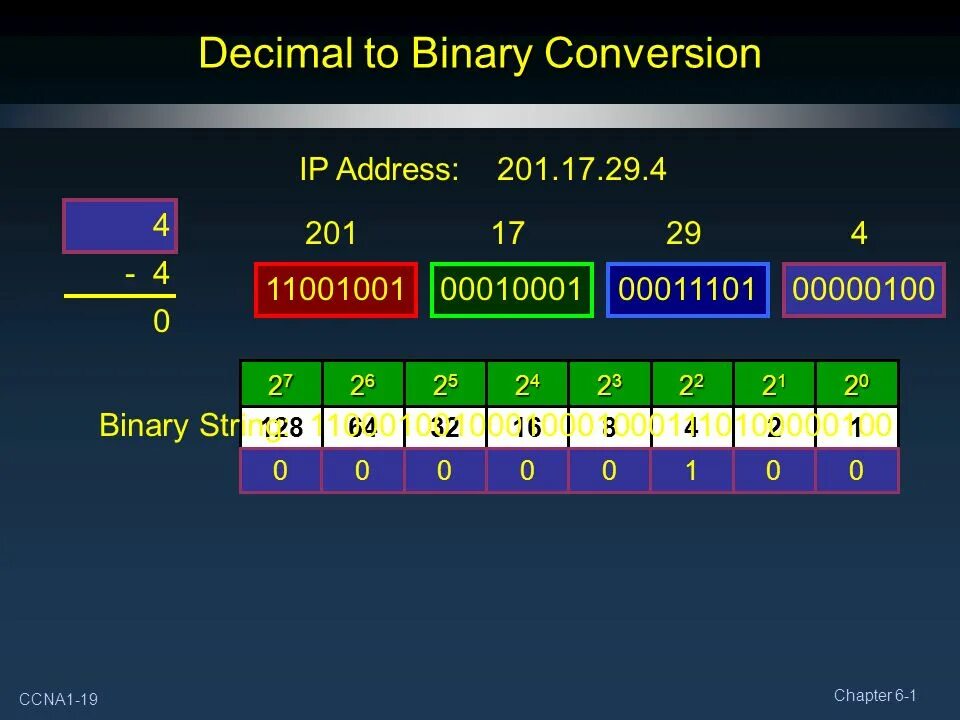960x720 pixels.
Task: Click the header cell for 2 to the power 4
Action: coord(527,384)
